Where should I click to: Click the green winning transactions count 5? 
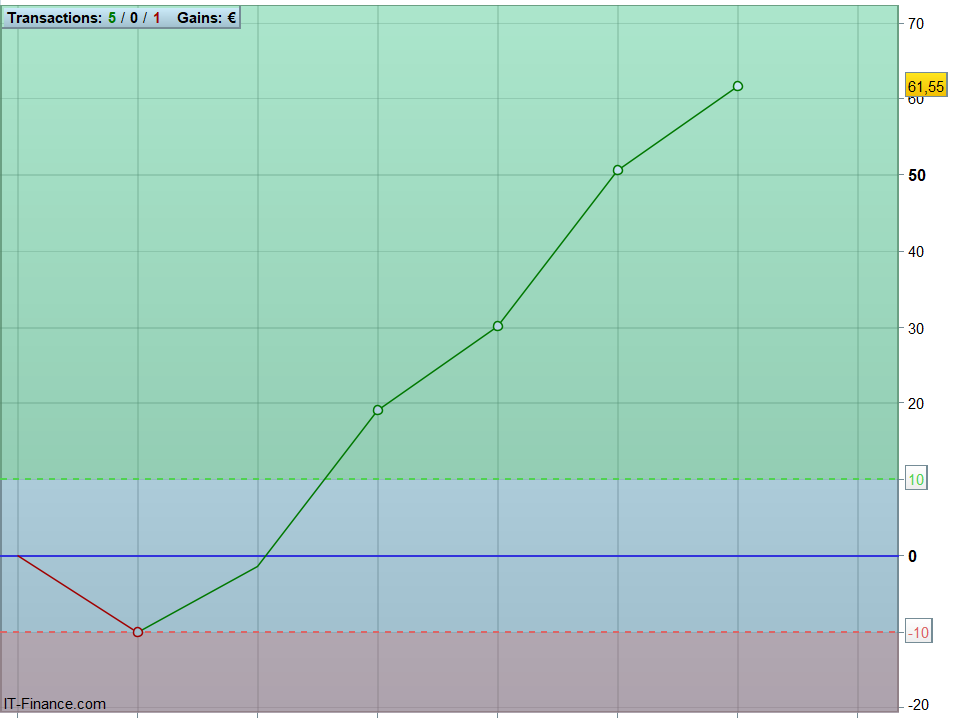[112, 18]
